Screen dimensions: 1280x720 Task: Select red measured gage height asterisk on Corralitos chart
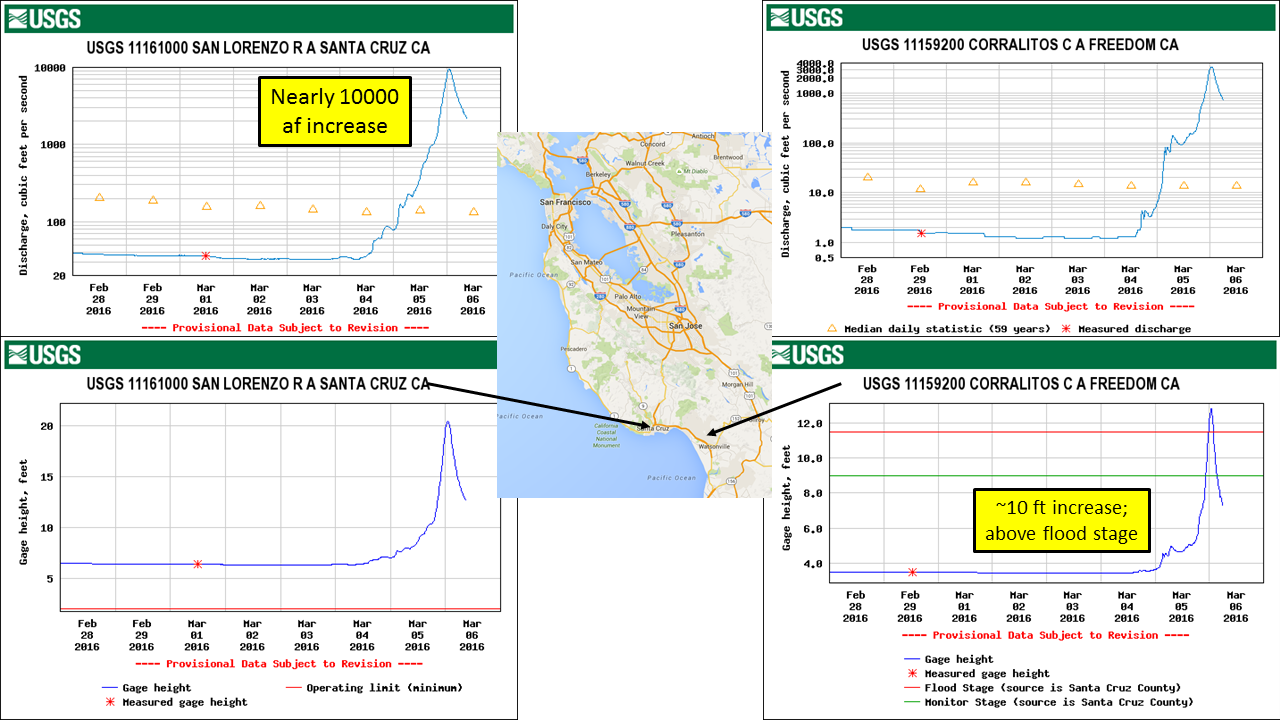coord(912,572)
